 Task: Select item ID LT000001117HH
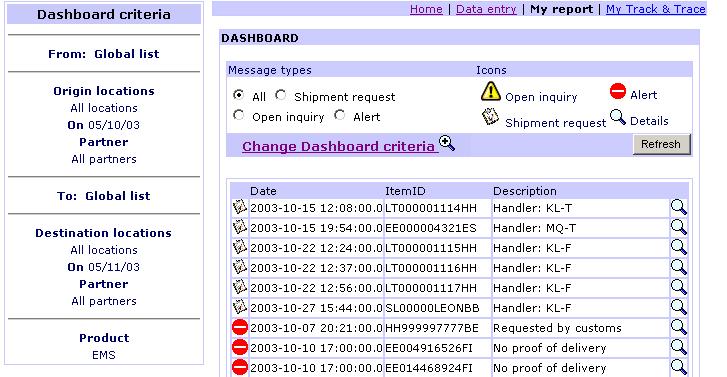(431, 288)
